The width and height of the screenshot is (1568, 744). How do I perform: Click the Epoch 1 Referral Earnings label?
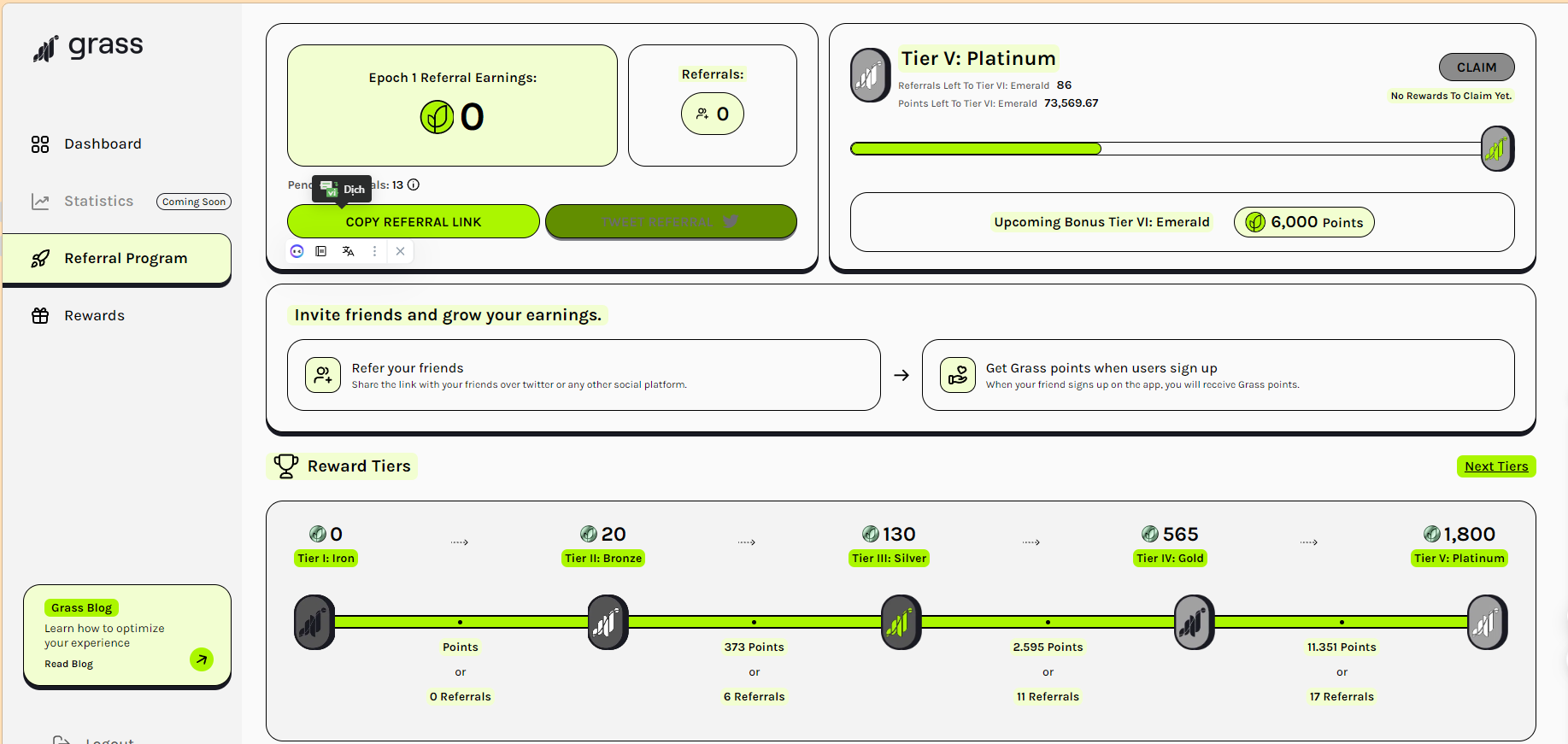[x=453, y=78]
